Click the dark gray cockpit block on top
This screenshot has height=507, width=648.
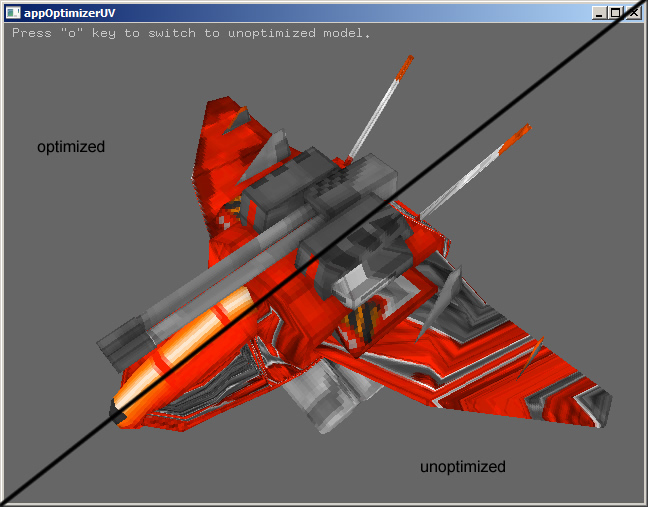[x=300, y=180]
